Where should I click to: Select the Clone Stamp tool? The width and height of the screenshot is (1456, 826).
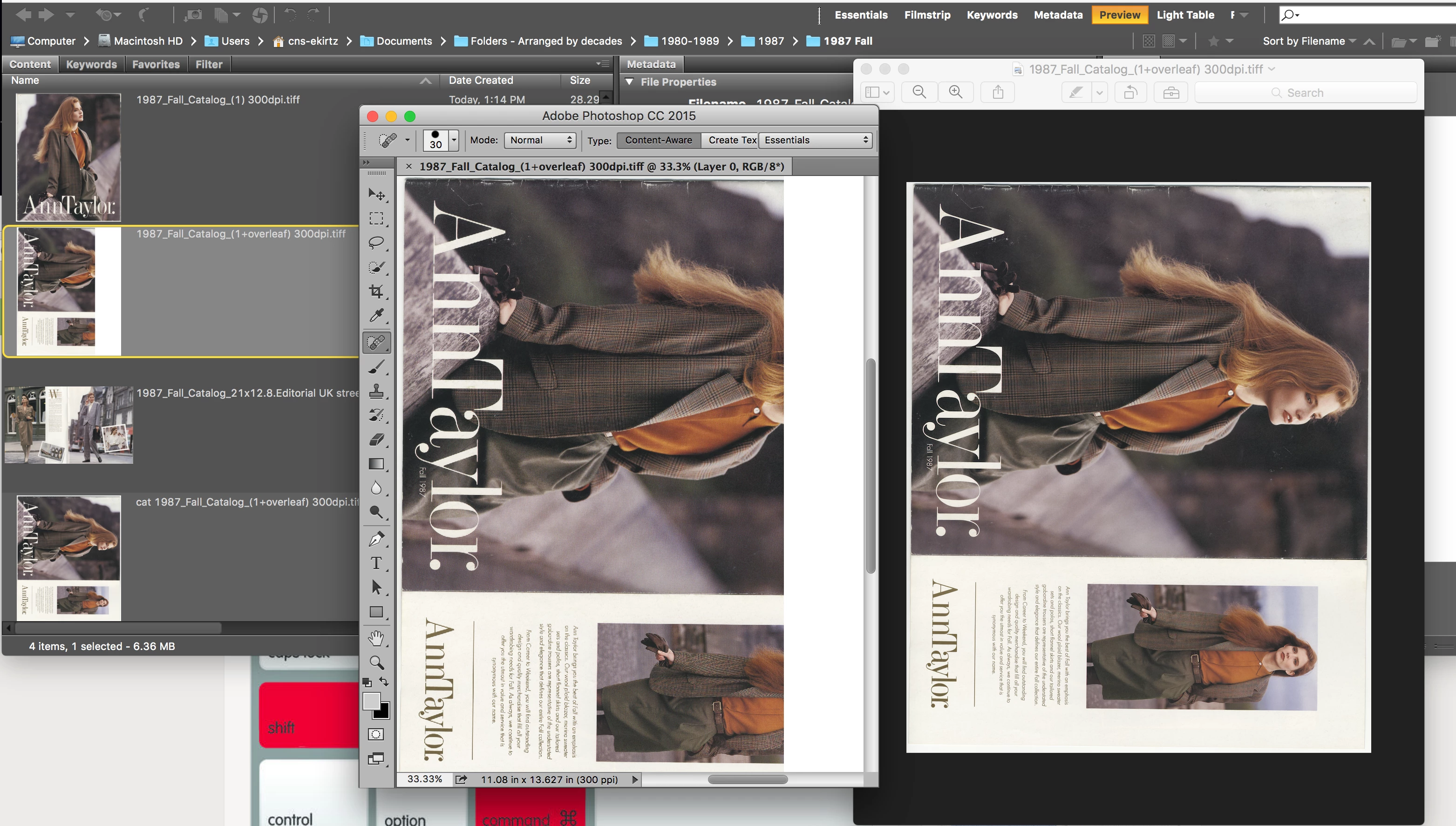click(x=376, y=391)
